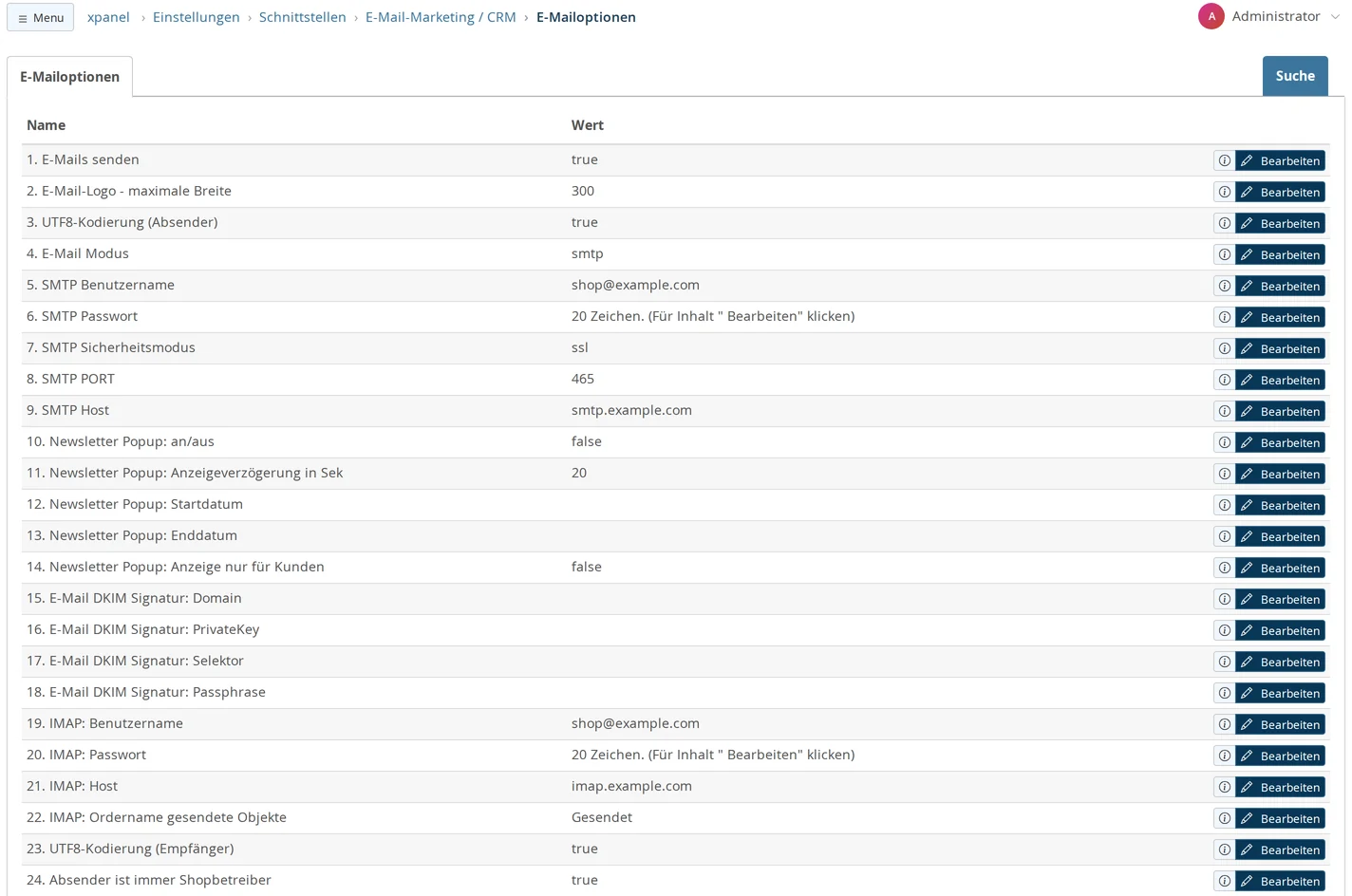Show info for IMAP: Benutzername
The width and height of the screenshot is (1352, 896).
point(1224,724)
